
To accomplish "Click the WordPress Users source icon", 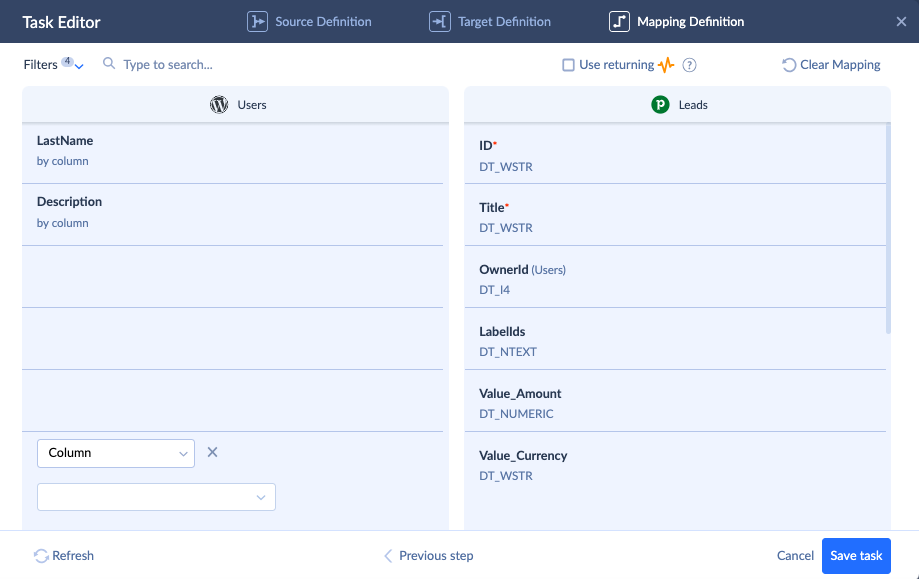I will pyautogui.click(x=219, y=105).
